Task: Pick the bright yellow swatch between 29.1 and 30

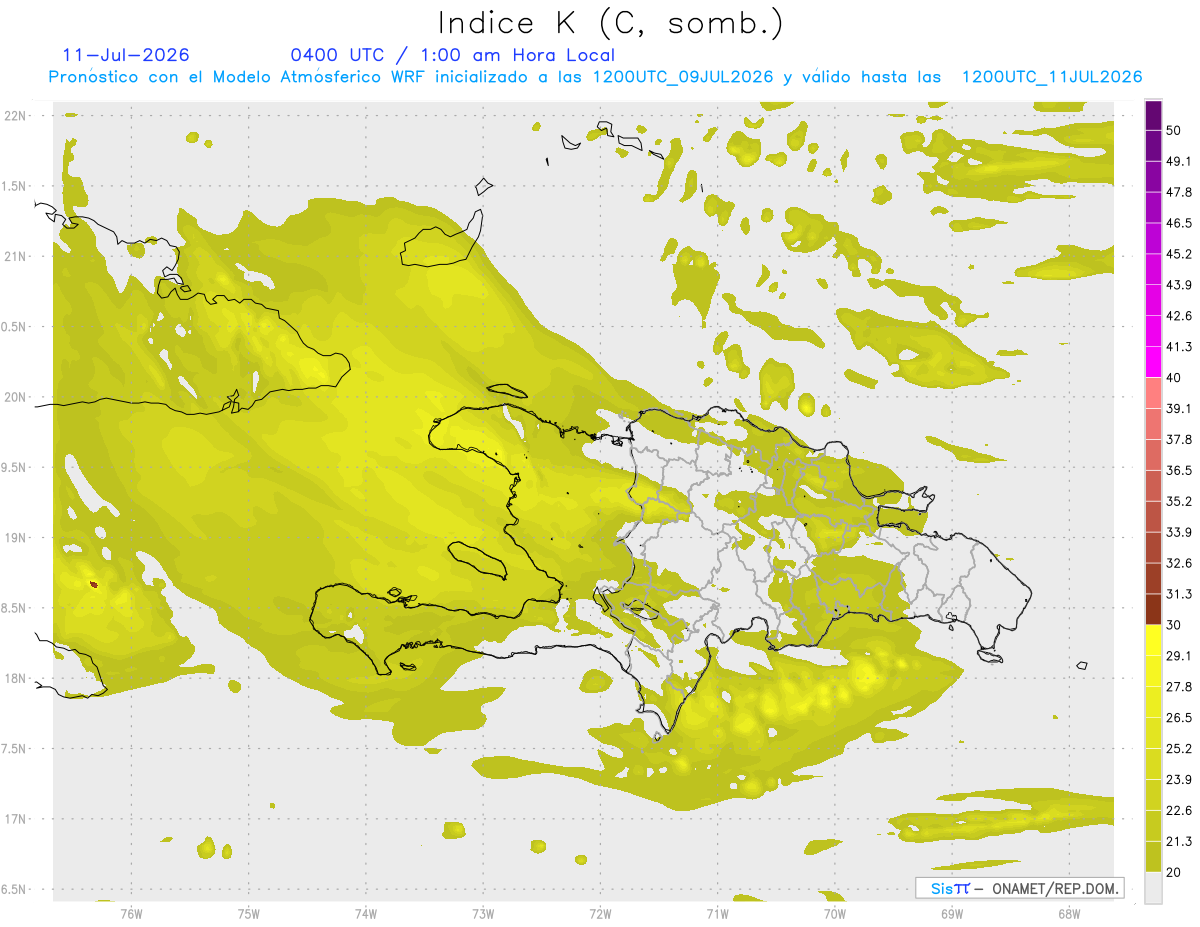Action: [1153, 640]
